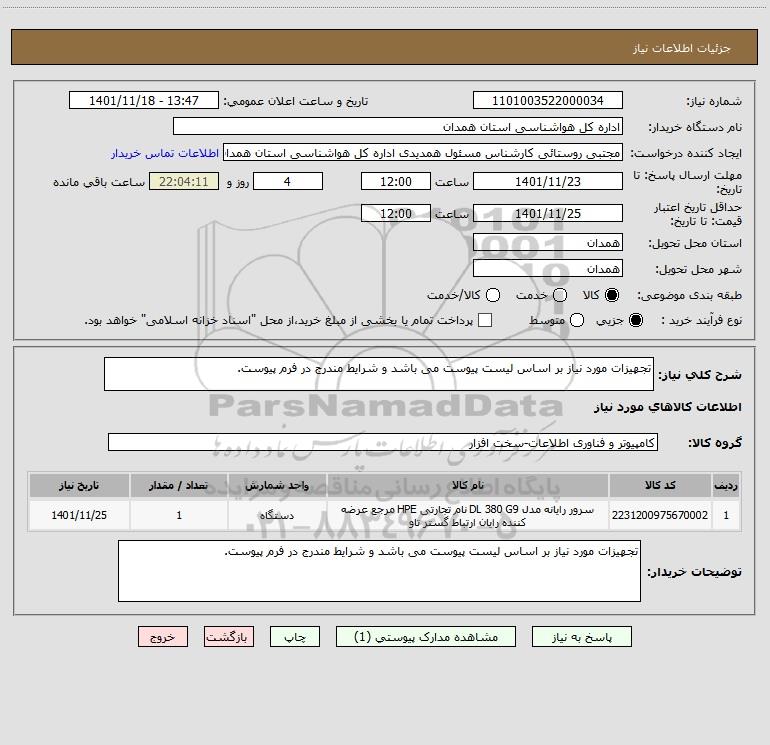Click the ردیف column header

726,485
